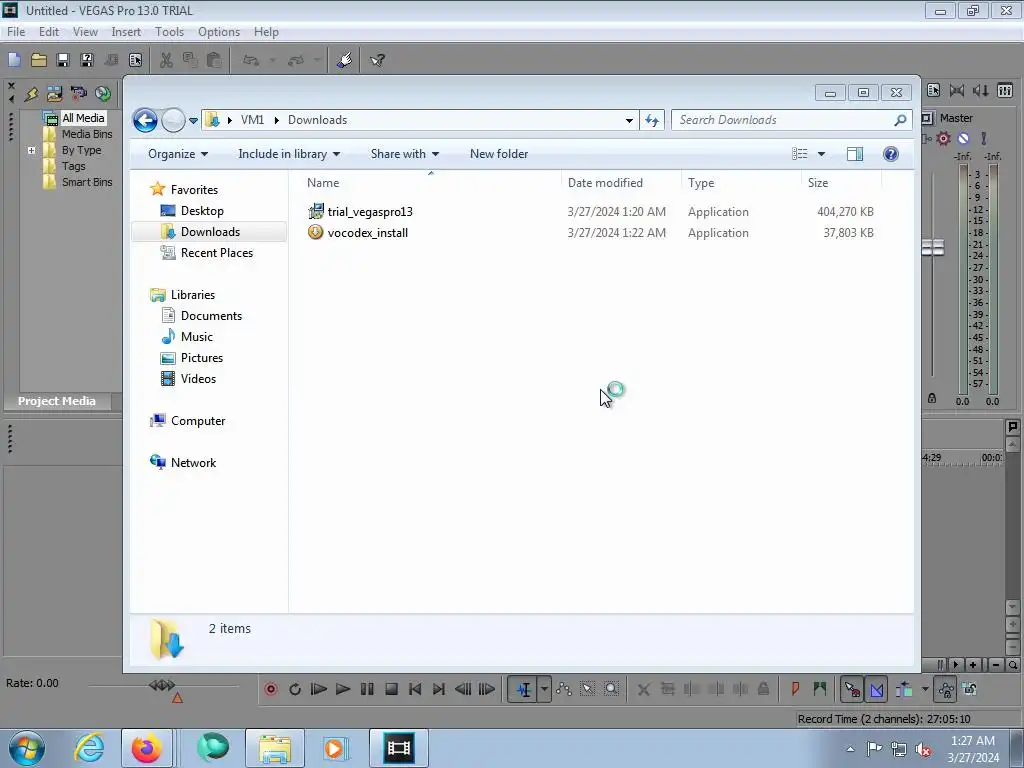Image resolution: width=1024 pixels, height=768 pixels.
Task: Click the Search Downloads field
Action: pyautogui.click(x=791, y=120)
